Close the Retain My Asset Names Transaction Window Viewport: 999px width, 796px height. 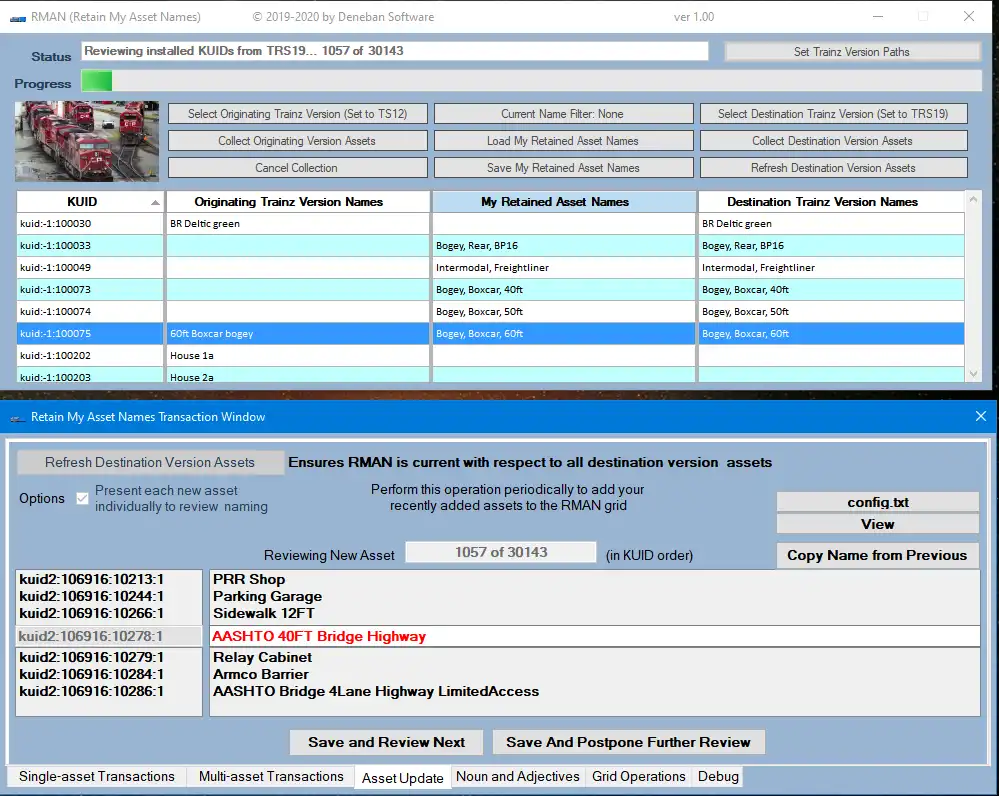coord(981,416)
